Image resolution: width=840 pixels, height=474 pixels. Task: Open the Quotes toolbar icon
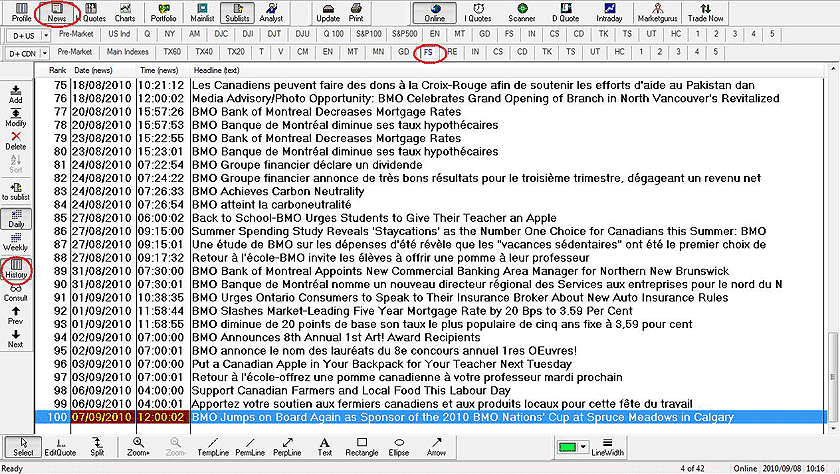92,13
